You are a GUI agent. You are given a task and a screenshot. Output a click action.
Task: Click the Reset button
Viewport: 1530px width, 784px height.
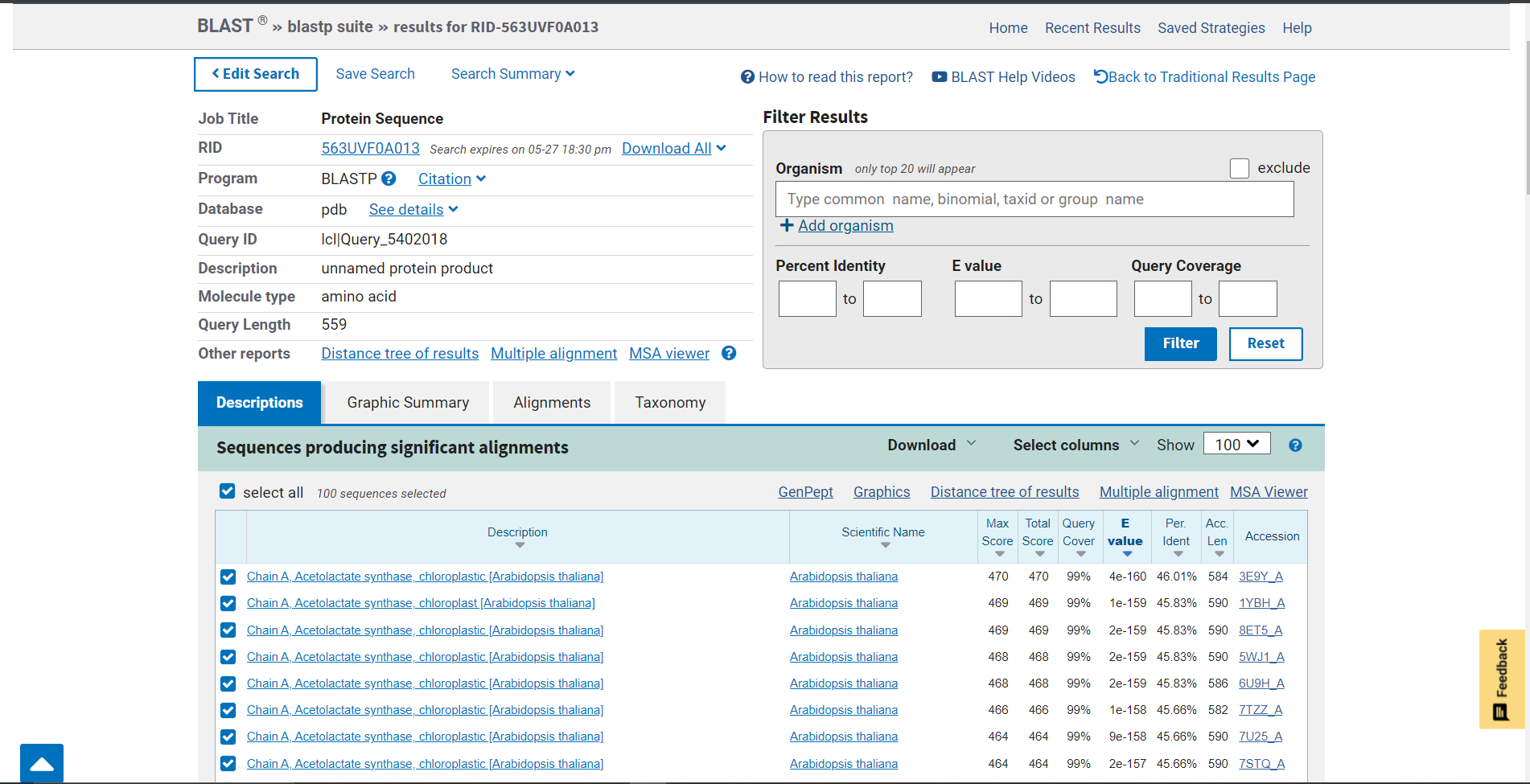click(1265, 343)
